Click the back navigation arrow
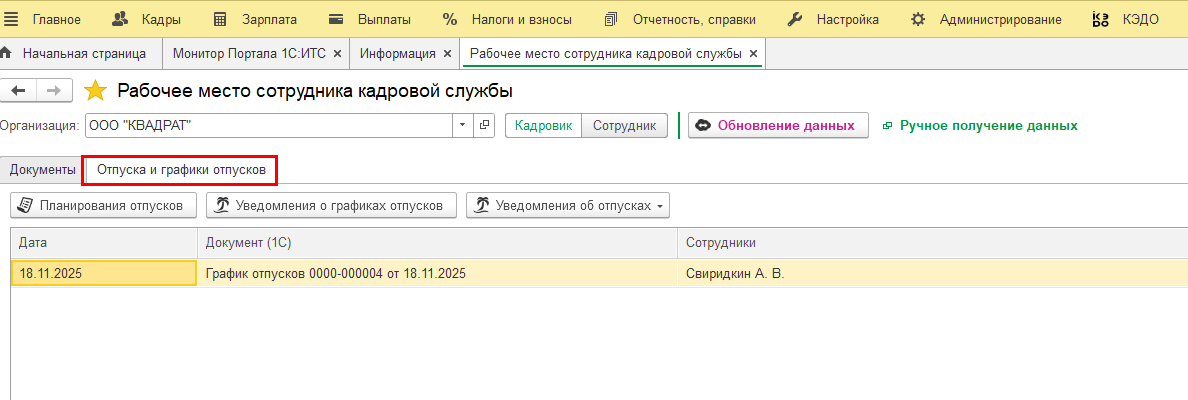1188x400 pixels. (x=18, y=91)
